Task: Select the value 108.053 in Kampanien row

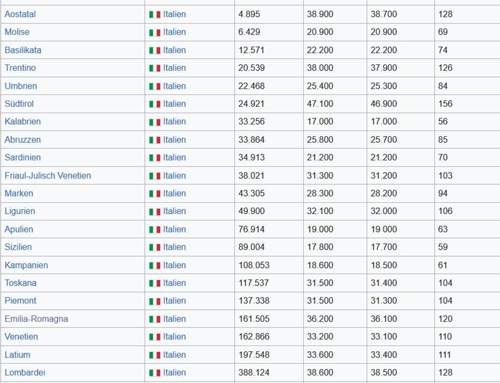Action: pos(254,265)
